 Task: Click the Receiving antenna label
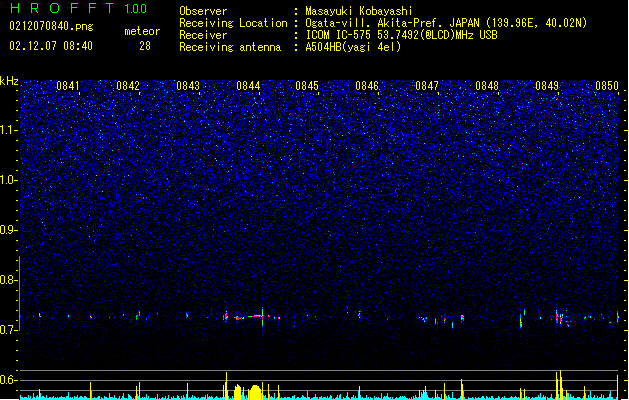point(230,47)
